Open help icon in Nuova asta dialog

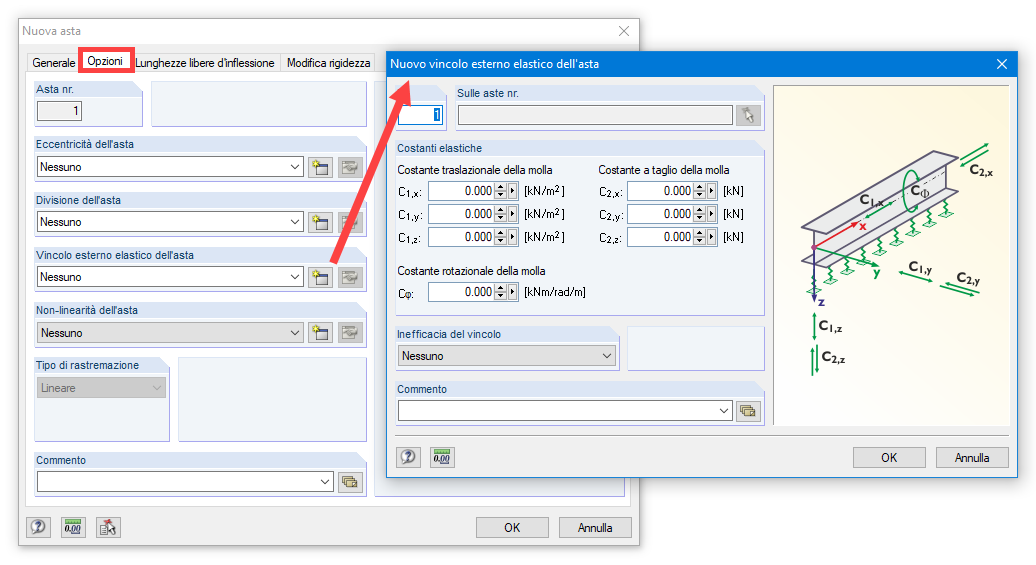tap(38, 527)
